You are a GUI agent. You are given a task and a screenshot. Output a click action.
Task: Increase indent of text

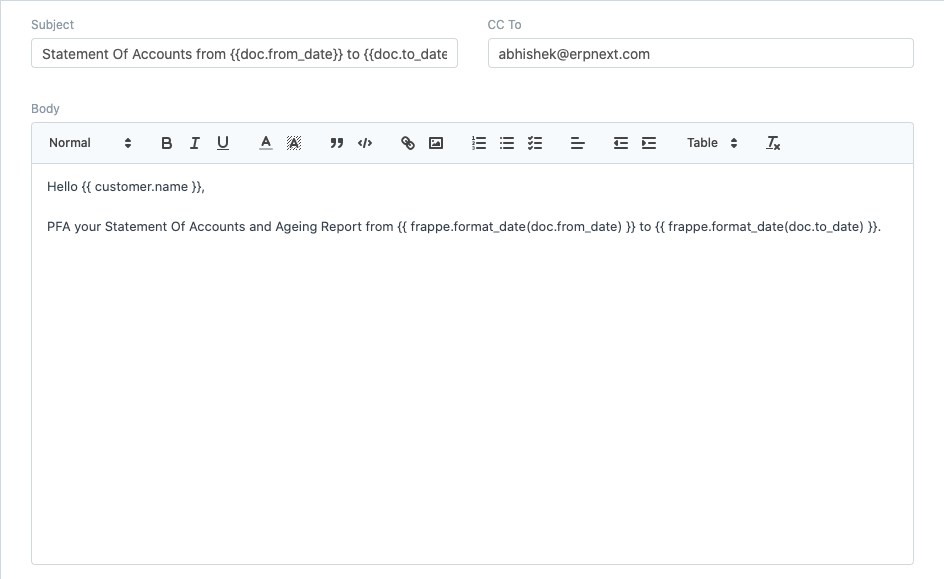tap(649, 143)
